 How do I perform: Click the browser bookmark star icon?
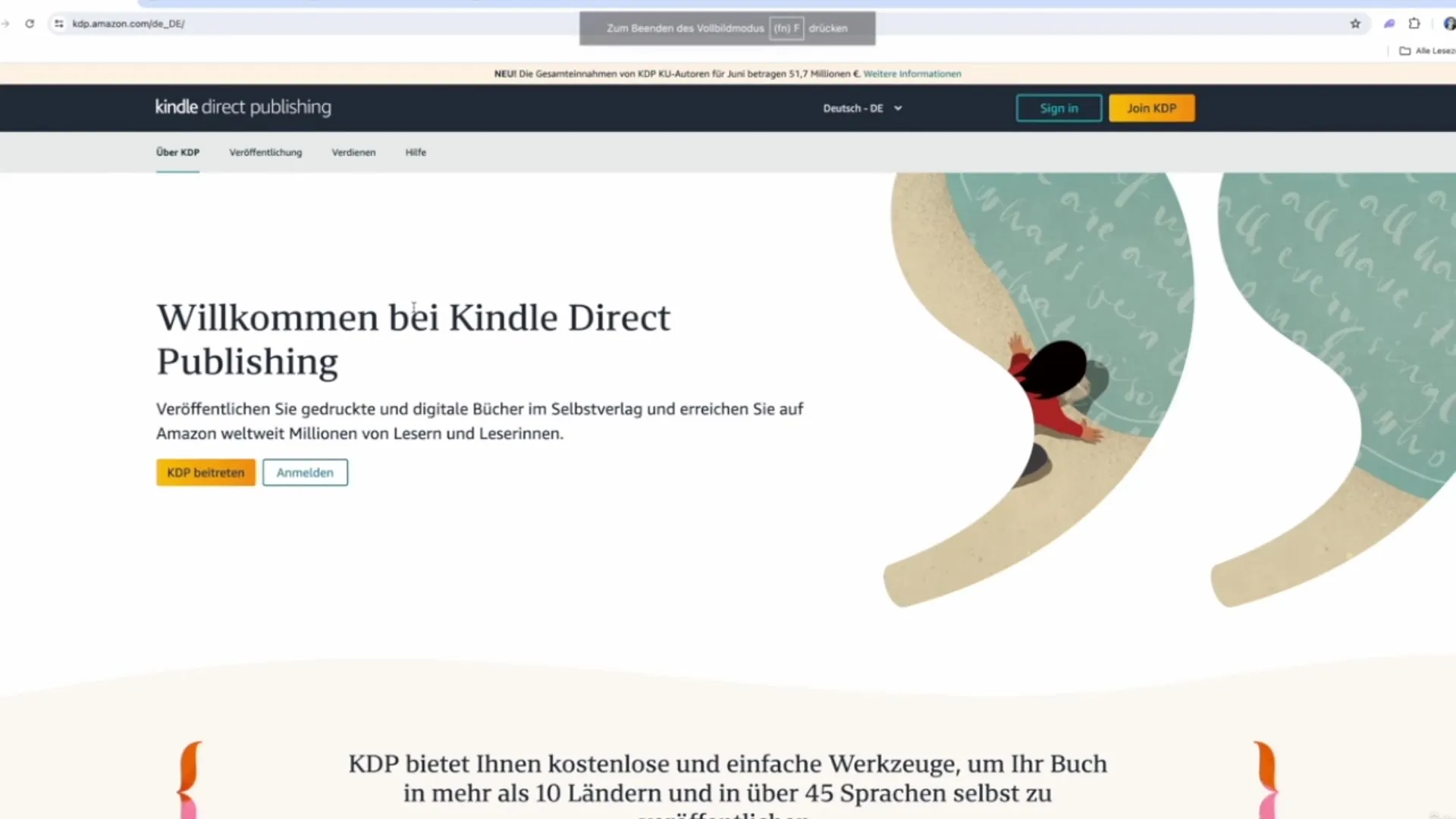(1355, 24)
